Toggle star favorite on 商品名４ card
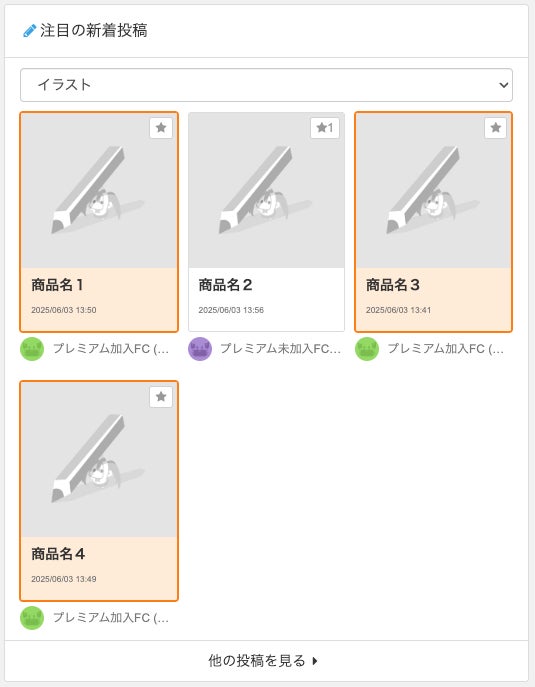Image resolution: width=535 pixels, height=687 pixels. [161, 397]
